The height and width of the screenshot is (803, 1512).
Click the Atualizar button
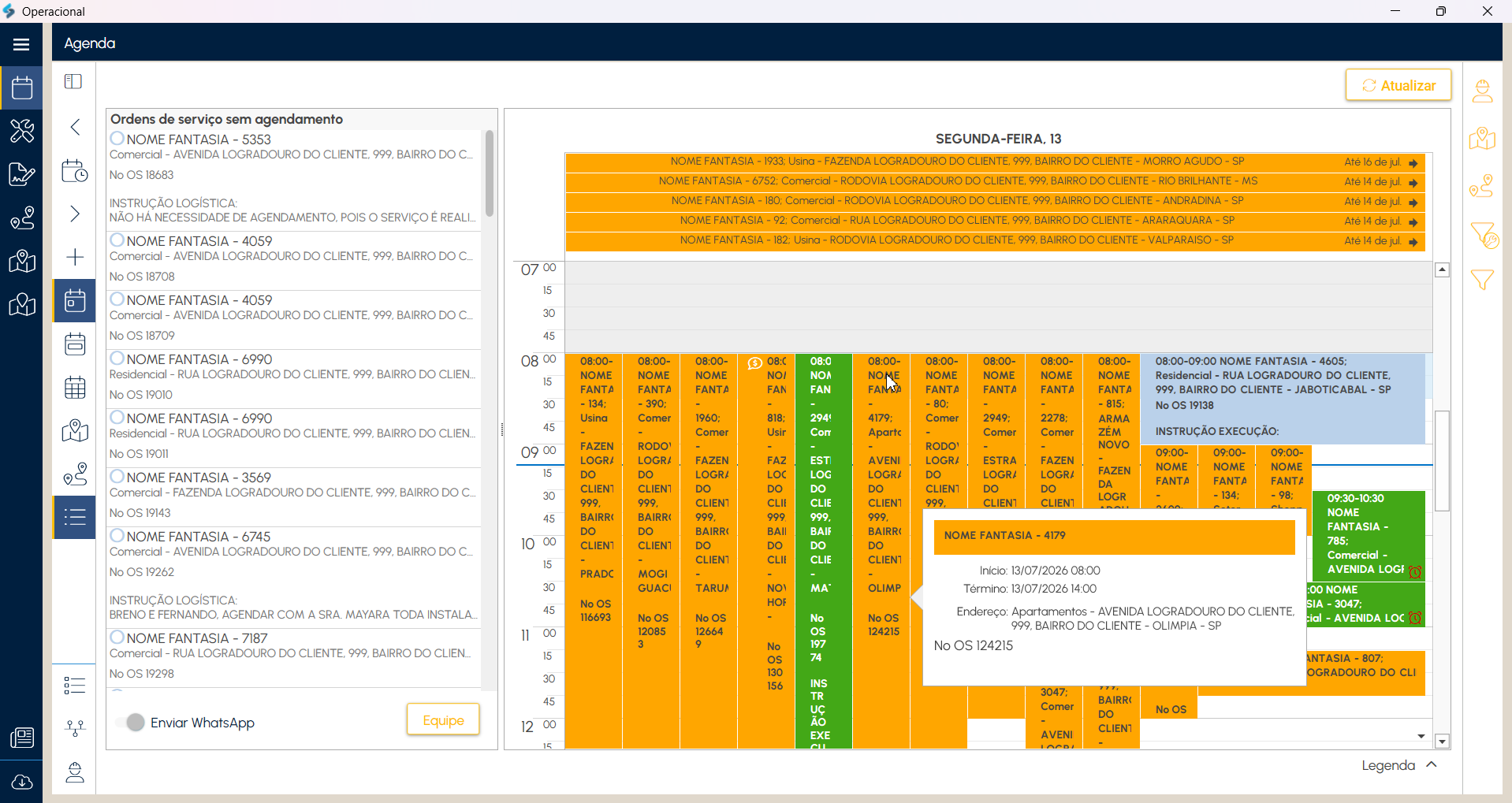pyautogui.click(x=1398, y=85)
